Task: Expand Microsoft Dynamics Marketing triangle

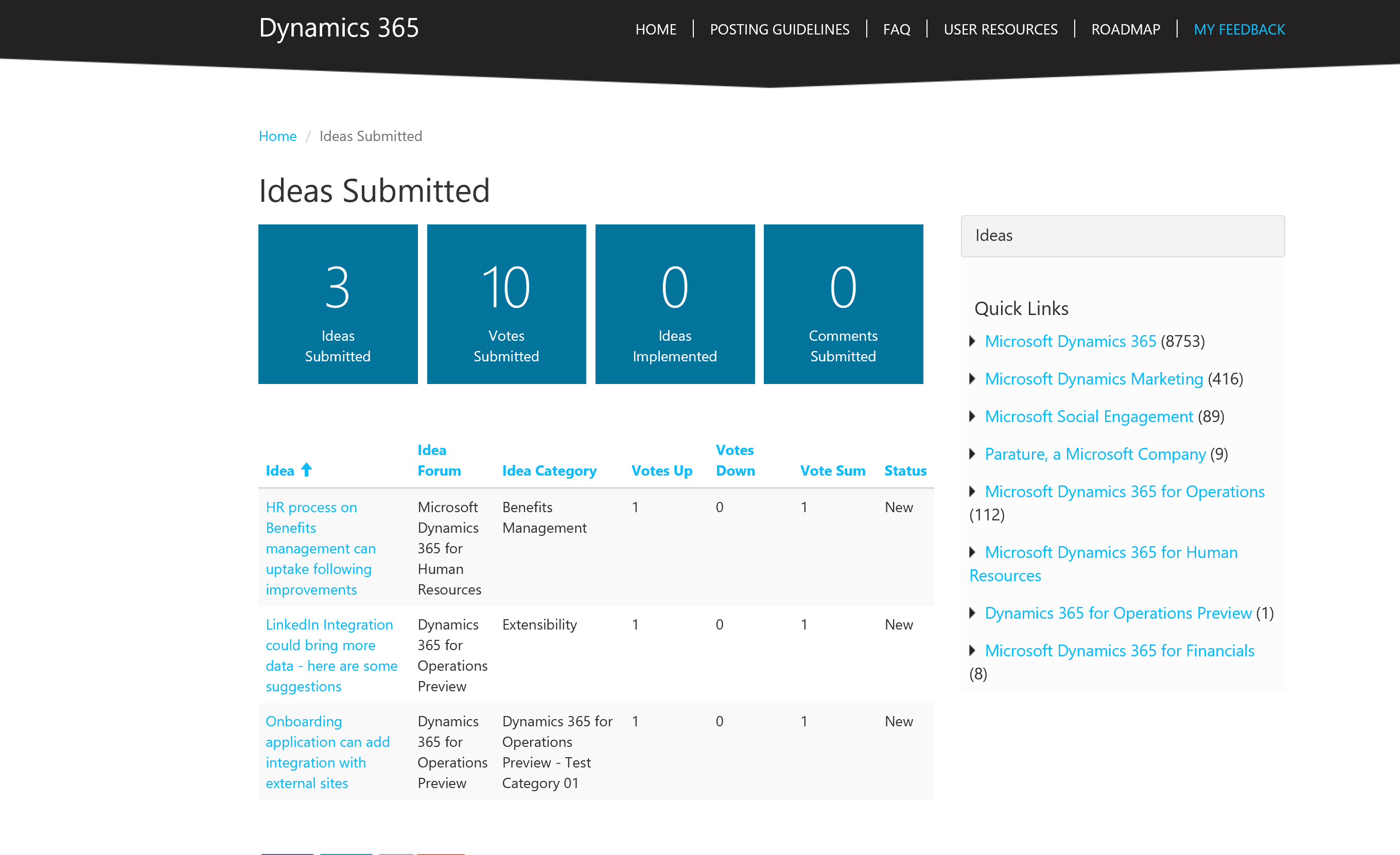Action: (972, 378)
